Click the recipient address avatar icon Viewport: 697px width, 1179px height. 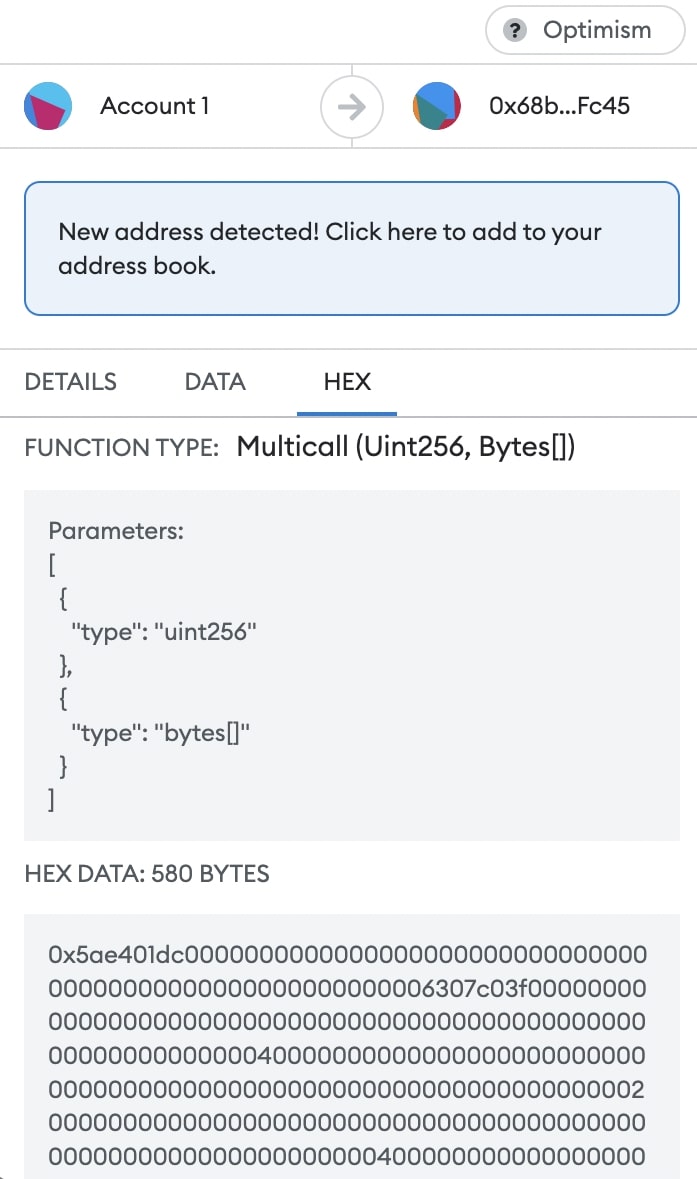point(437,106)
